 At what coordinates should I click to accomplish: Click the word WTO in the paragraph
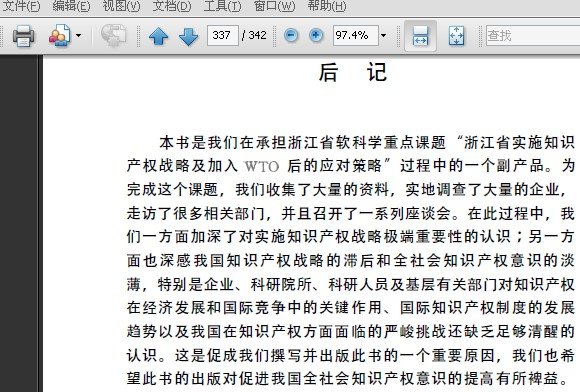pos(262,166)
